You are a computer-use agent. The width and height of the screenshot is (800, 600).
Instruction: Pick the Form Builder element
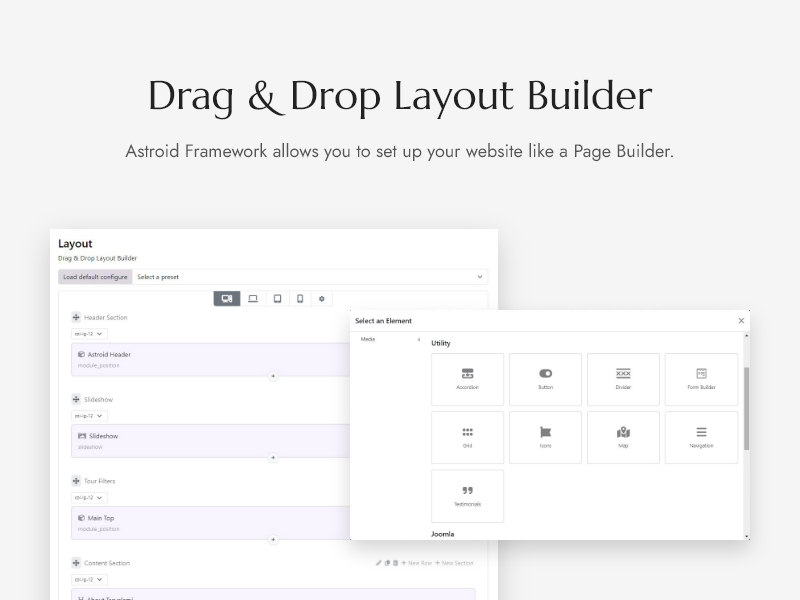pyautogui.click(x=701, y=379)
